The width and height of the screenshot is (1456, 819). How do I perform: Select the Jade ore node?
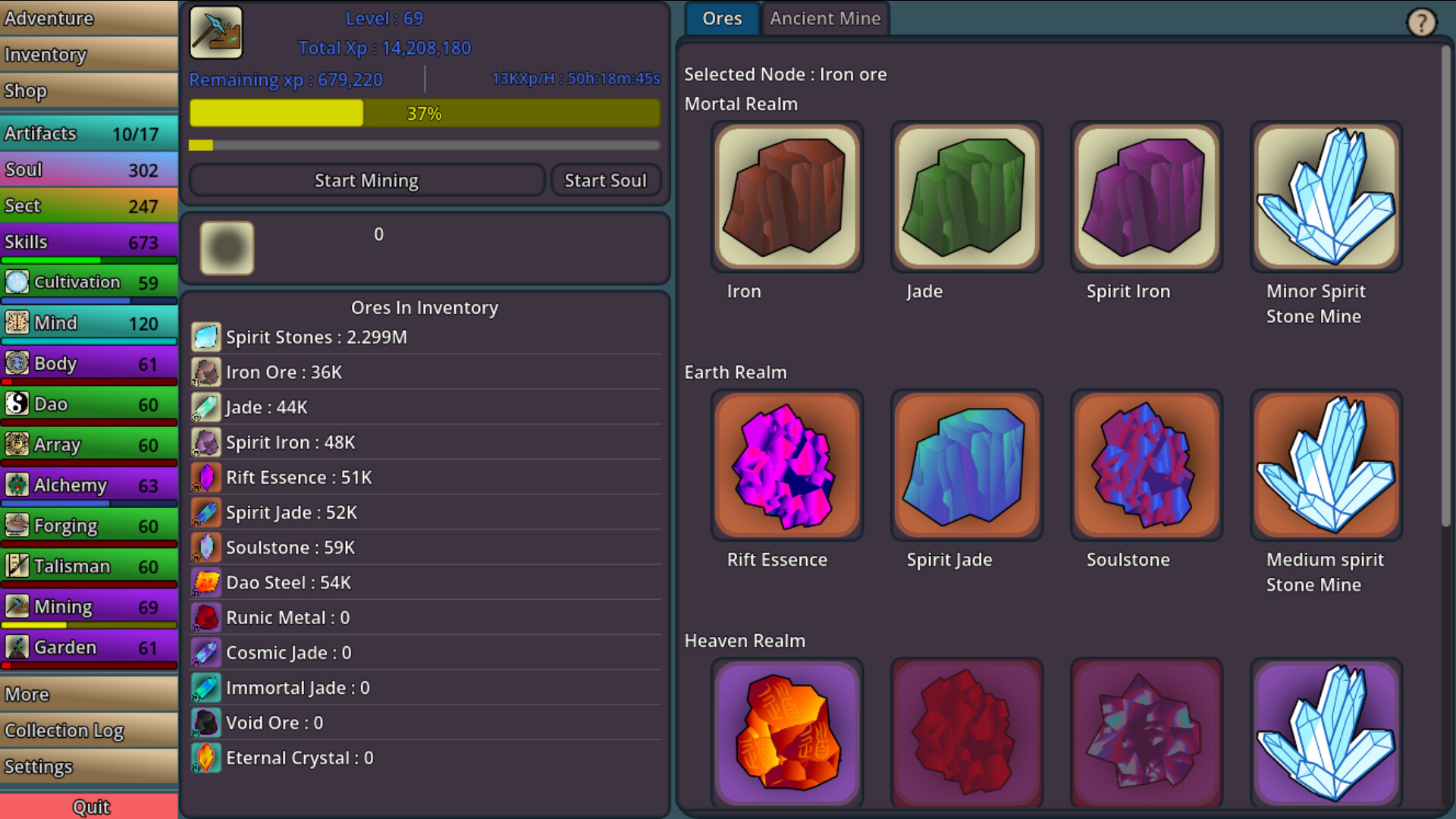pyautogui.click(x=966, y=196)
